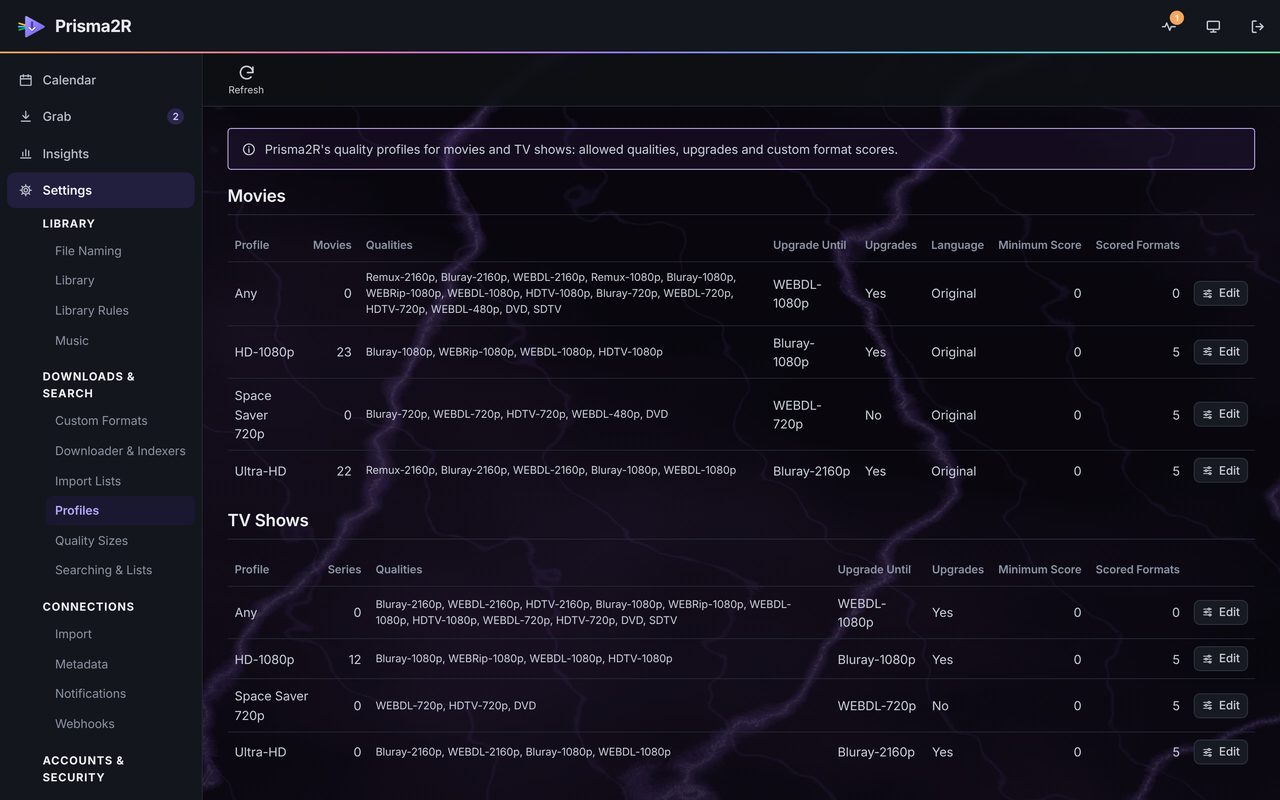Screen dimensions: 1280x800
Task: Edit the TV Shows Space Saver 720p profile
Action: tap(1220, 706)
